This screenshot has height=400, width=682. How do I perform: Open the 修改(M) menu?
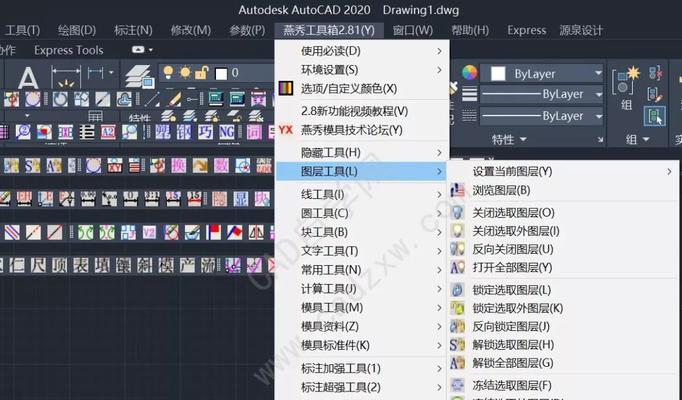point(191,30)
